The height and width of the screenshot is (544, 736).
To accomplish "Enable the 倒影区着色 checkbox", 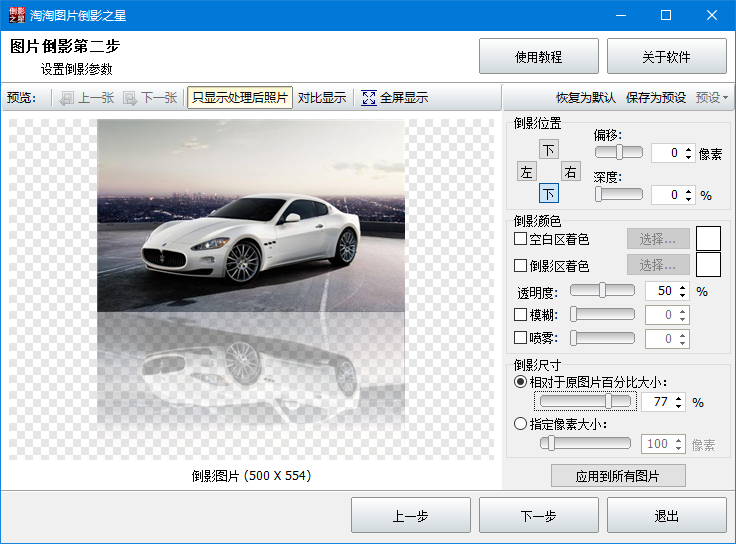I will [x=520, y=266].
